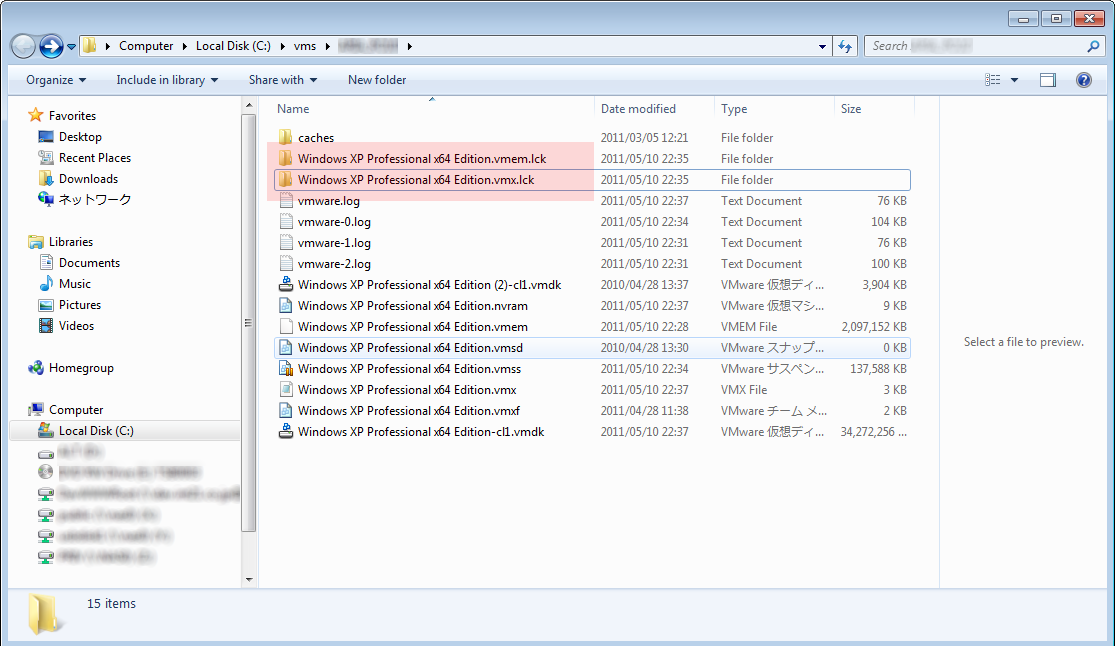Open Downloads in Favorites

88,179
